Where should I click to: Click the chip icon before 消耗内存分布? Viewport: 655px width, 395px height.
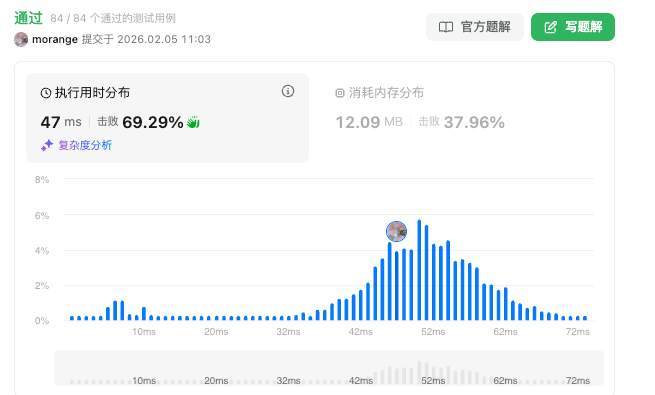(340, 93)
